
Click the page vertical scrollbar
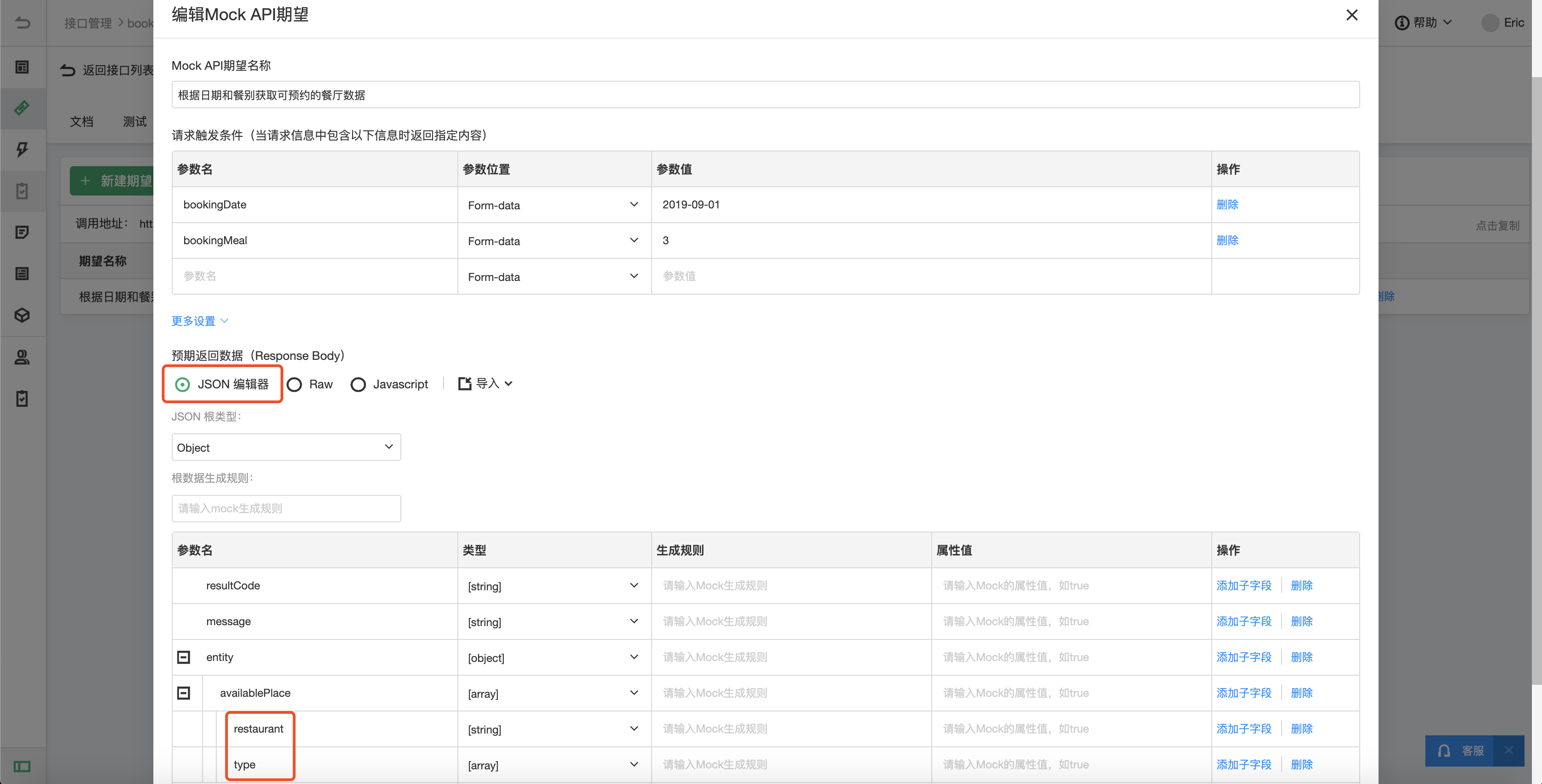[1537, 381]
